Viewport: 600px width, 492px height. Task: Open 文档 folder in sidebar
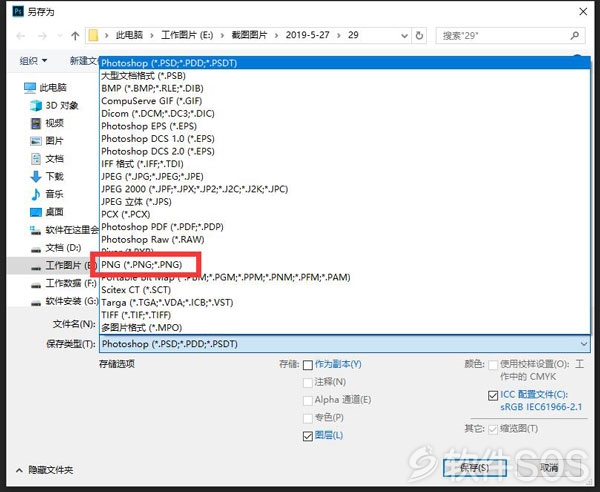pos(47,158)
